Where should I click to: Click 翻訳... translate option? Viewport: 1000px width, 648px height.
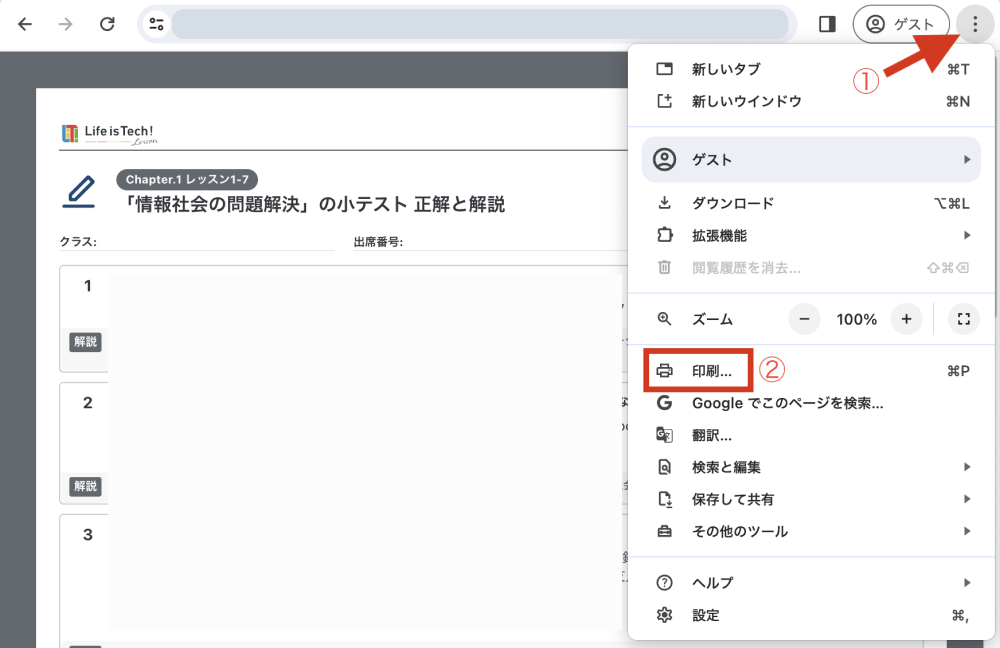(x=712, y=435)
